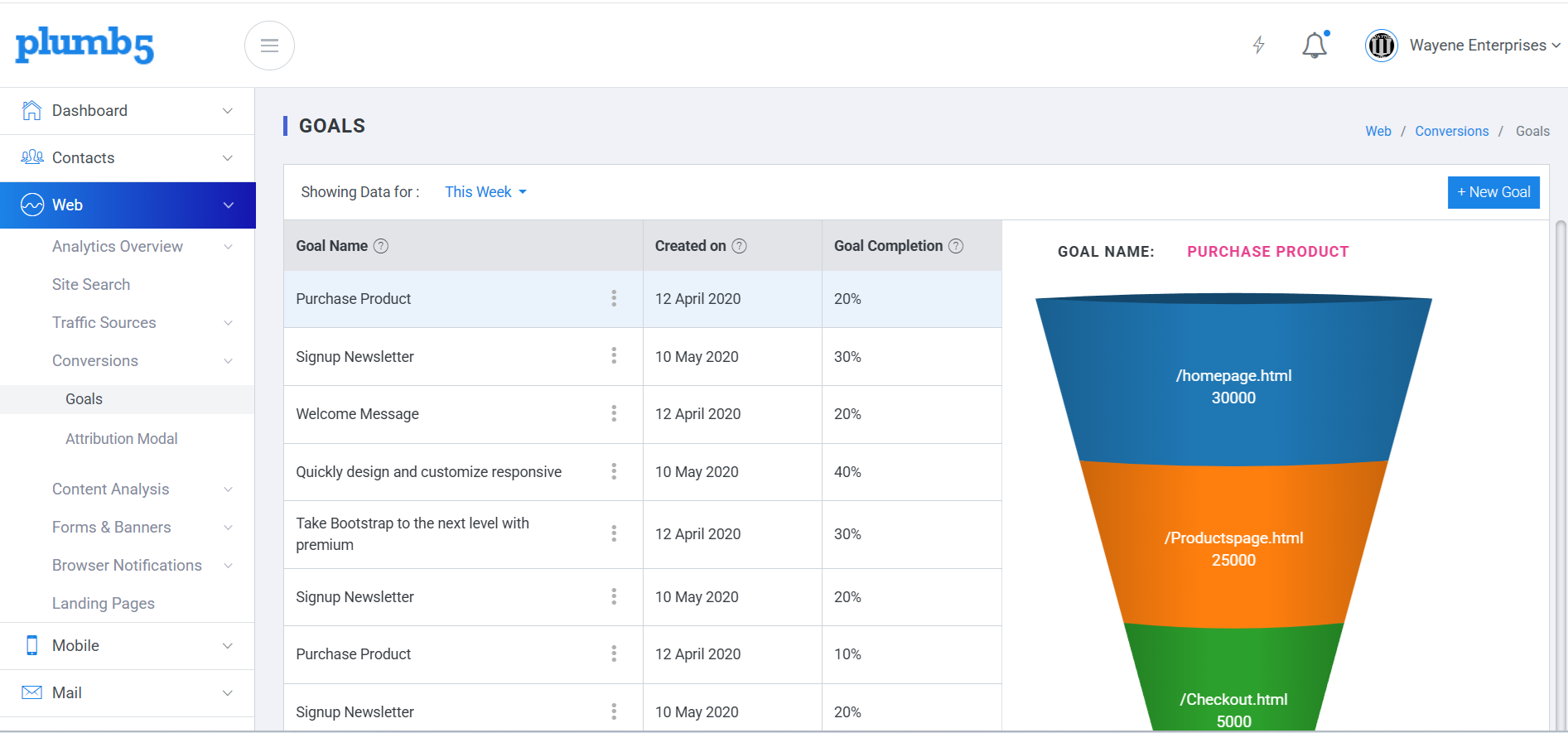Click the Mail envelope icon
This screenshot has height=733, width=1568.
31,692
